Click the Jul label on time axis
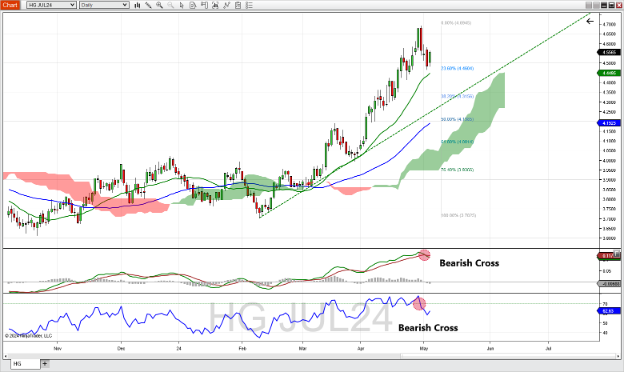The width and height of the screenshot is (624, 372). pos(548,349)
